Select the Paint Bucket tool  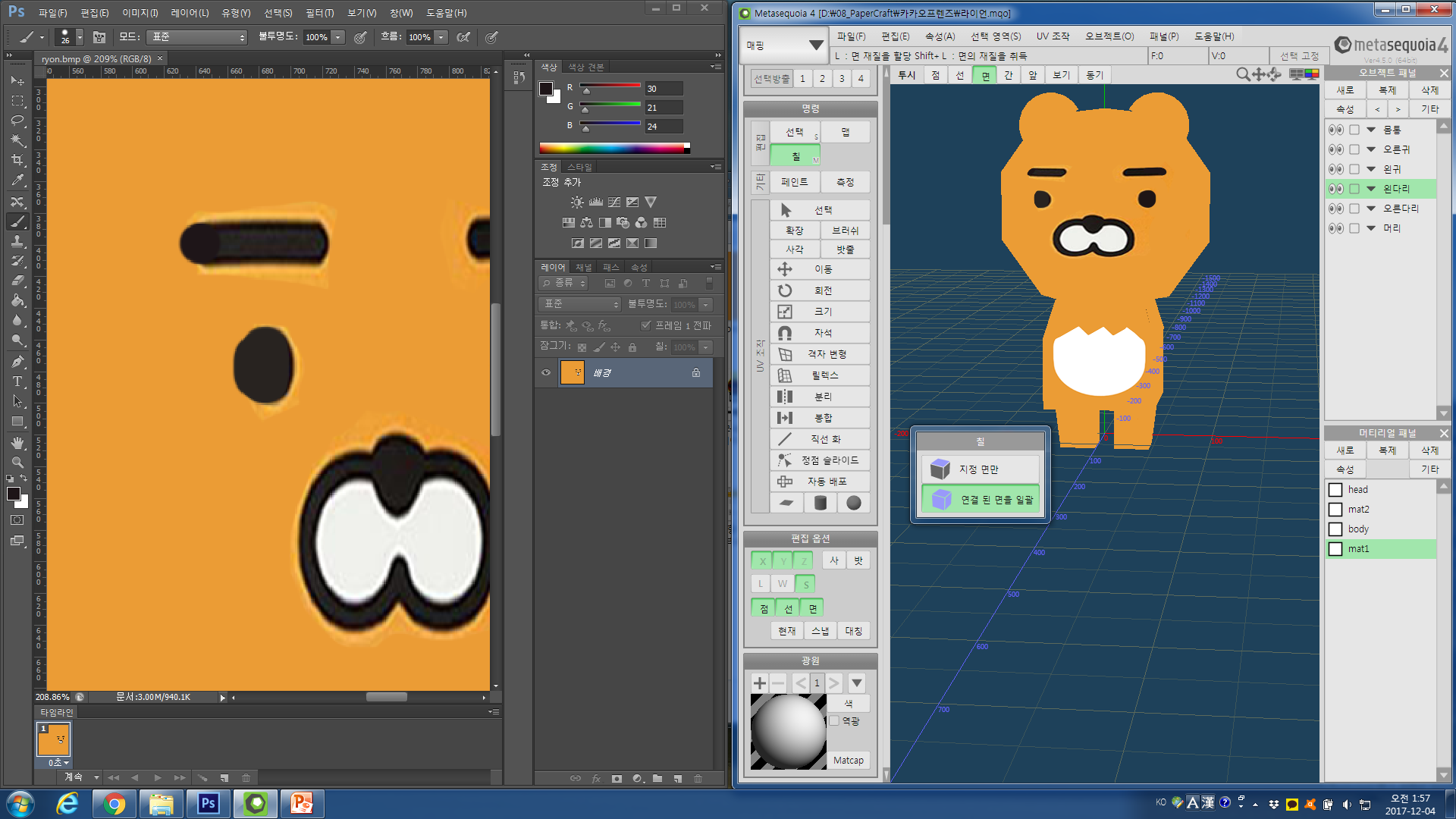pyautogui.click(x=17, y=300)
